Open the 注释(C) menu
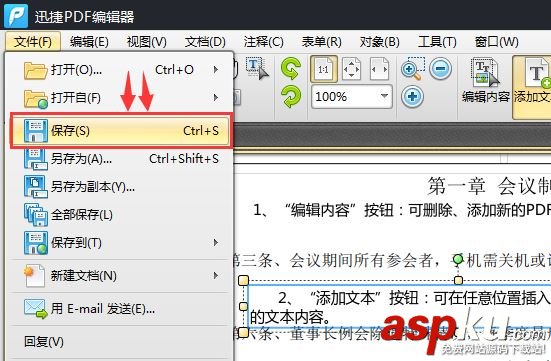The height and width of the screenshot is (361, 551). [263, 42]
